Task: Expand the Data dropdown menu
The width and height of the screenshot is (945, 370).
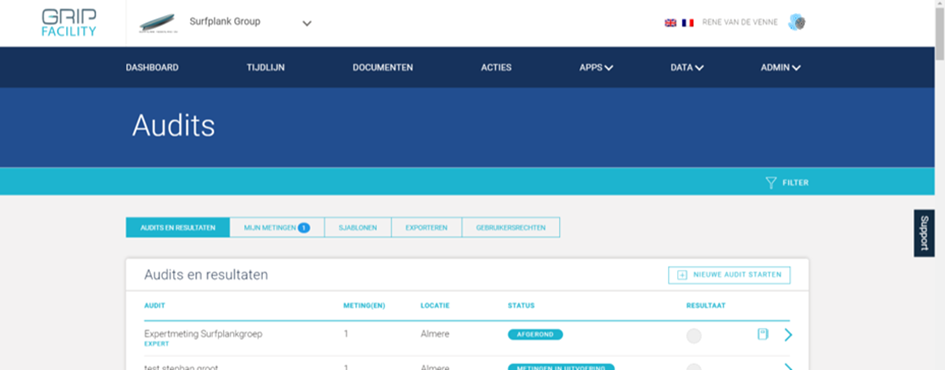Action: [x=687, y=67]
